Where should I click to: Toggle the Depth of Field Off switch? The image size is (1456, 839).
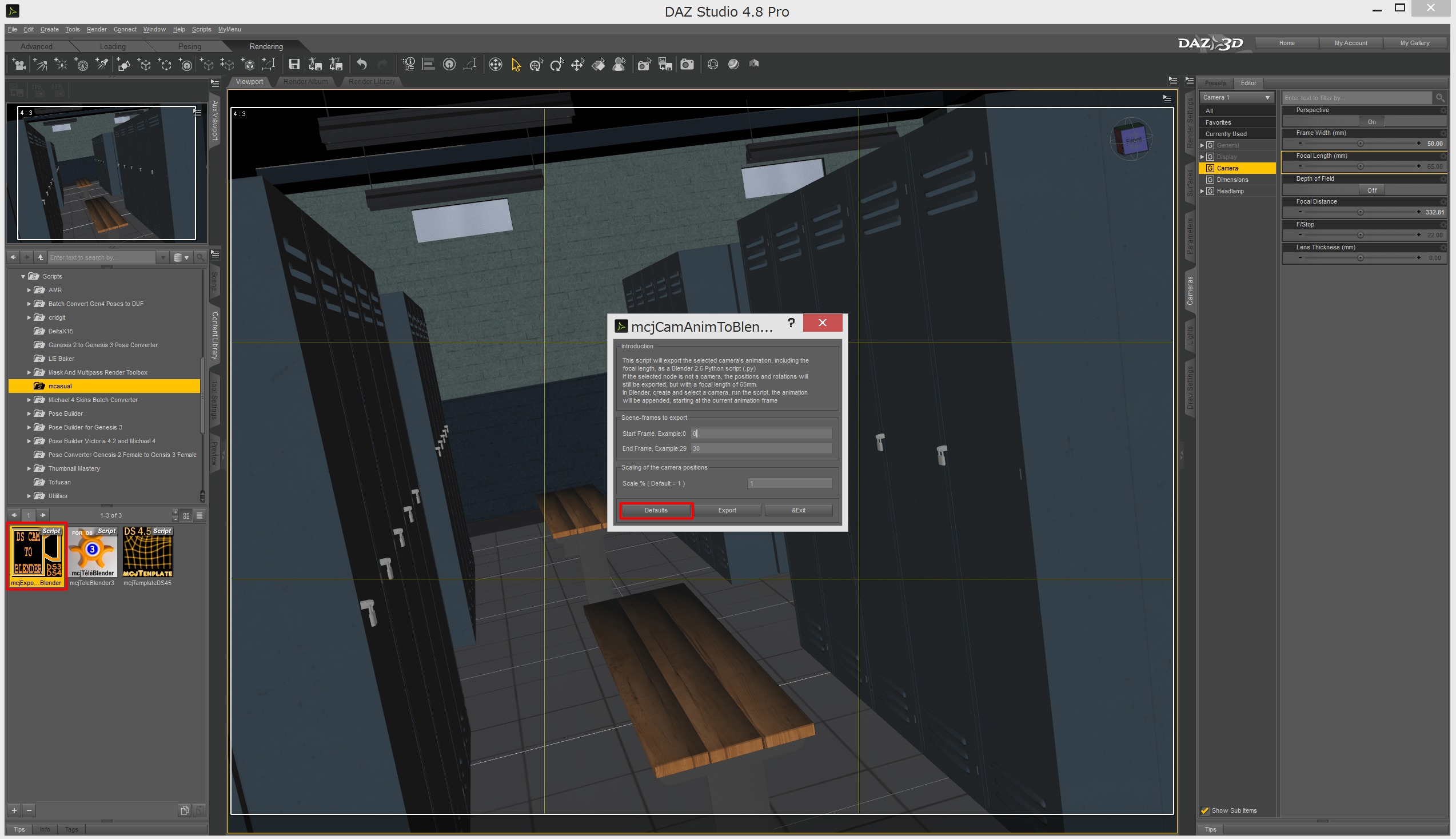[x=1371, y=190]
